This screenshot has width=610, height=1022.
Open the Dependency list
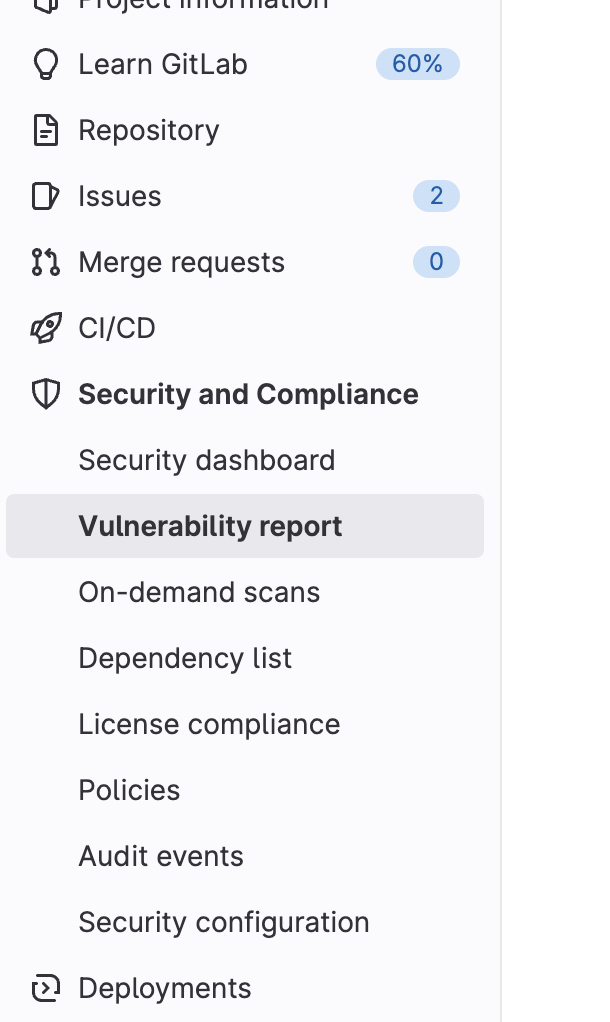coord(185,658)
